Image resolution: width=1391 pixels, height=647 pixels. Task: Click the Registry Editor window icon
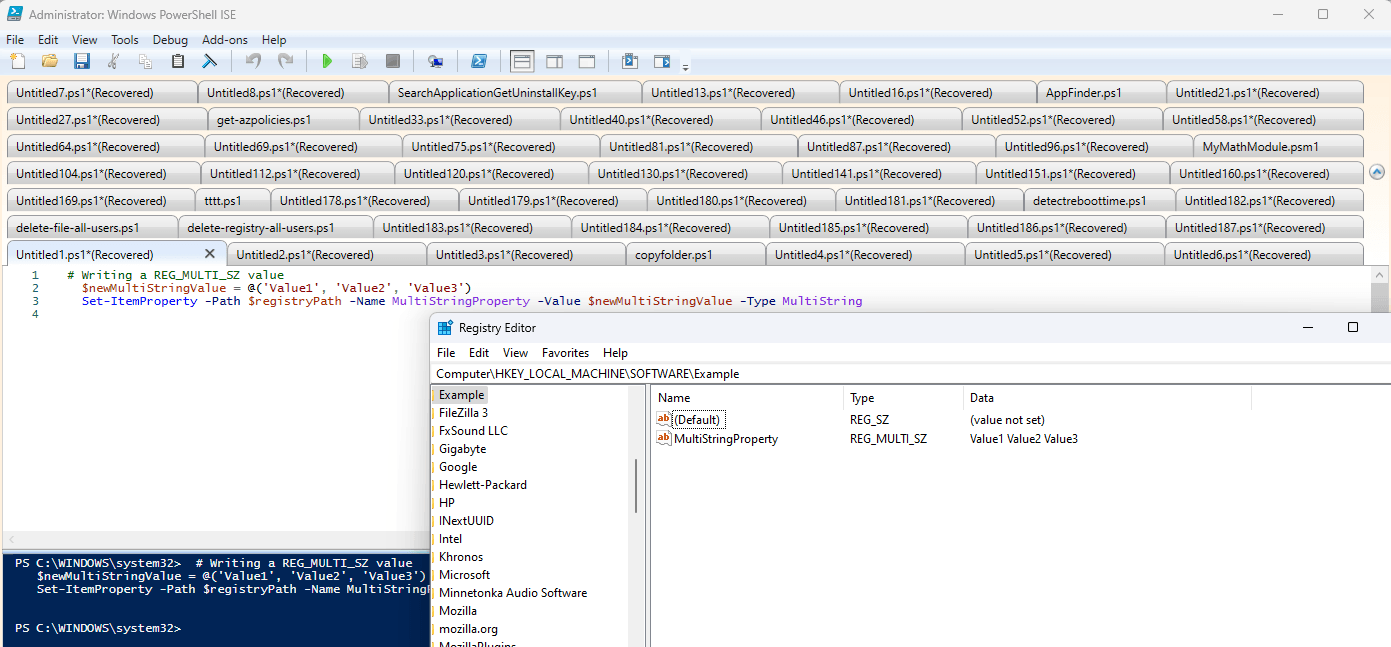click(x=445, y=328)
